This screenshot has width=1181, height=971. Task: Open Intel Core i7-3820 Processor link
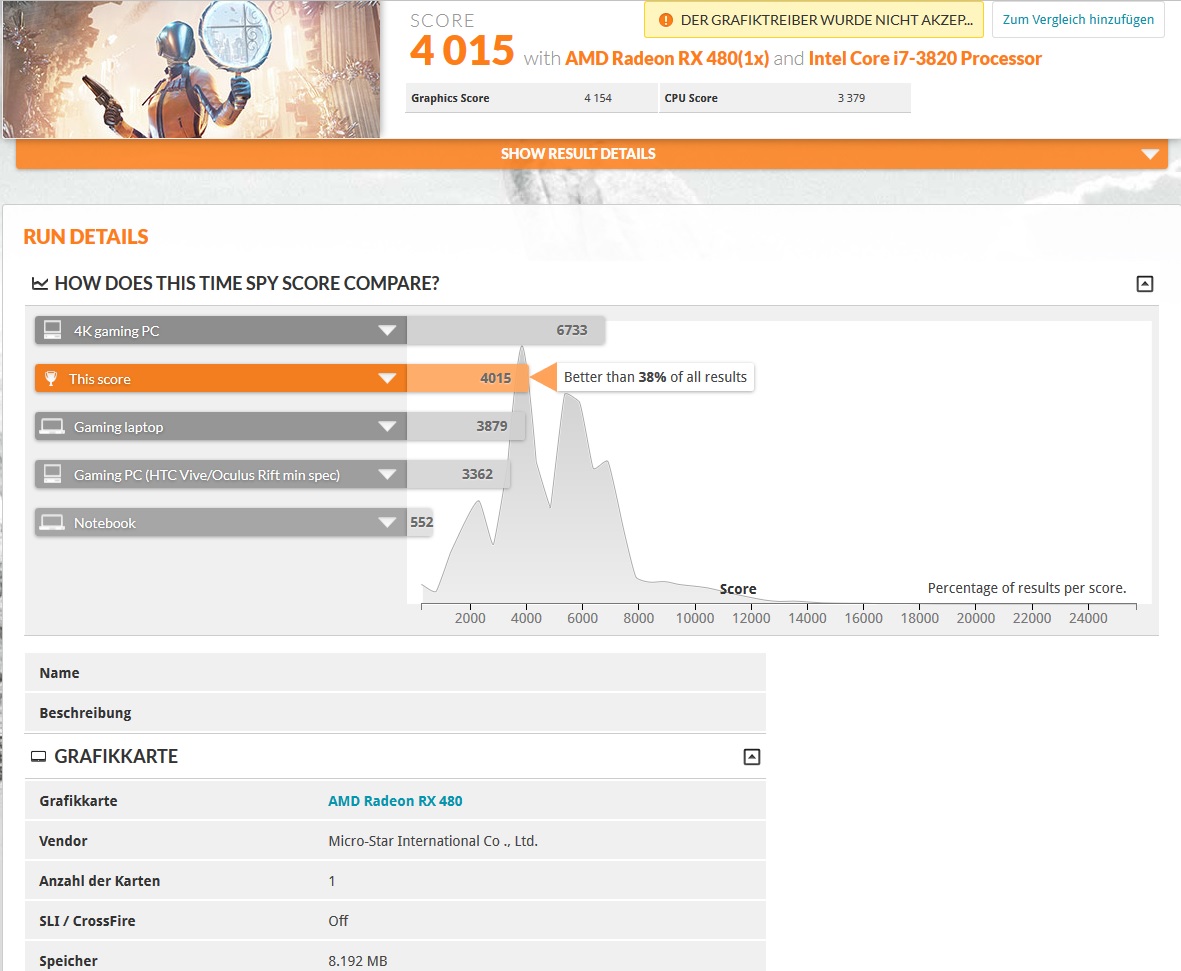coord(925,59)
